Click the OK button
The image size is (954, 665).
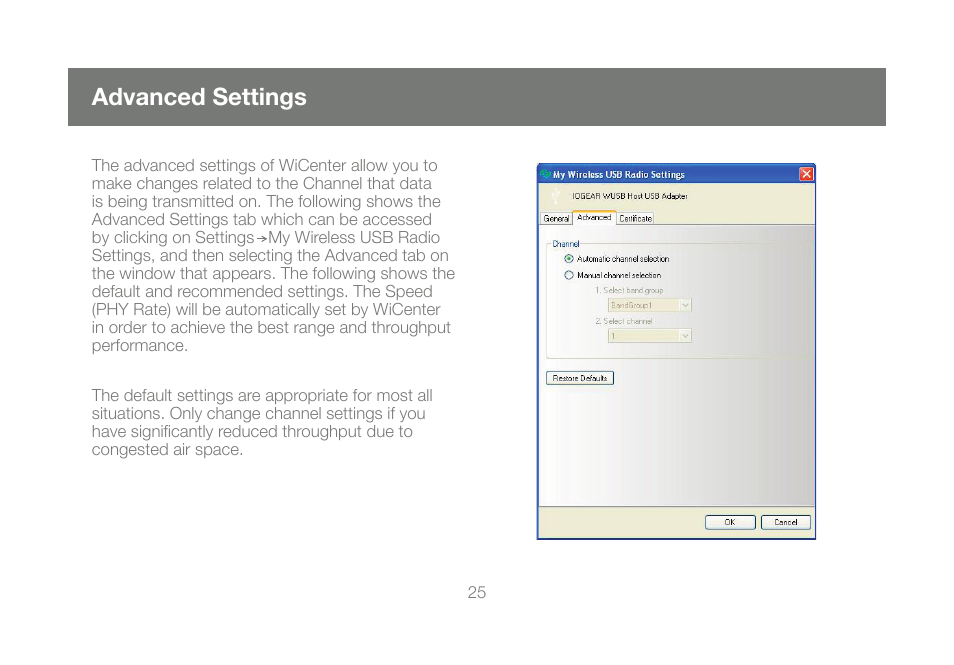tap(730, 522)
